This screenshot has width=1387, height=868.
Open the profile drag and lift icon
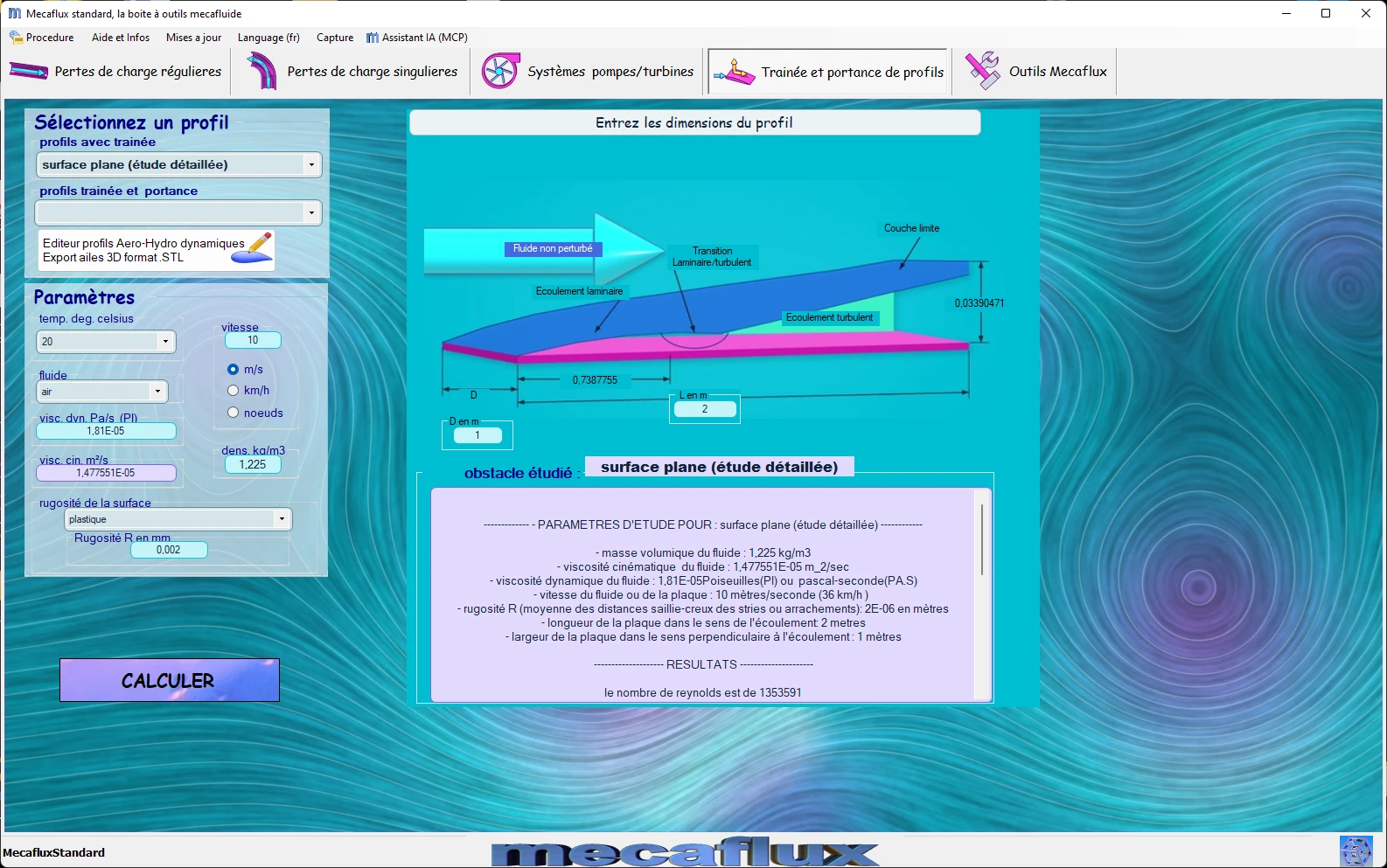(x=735, y=73)
